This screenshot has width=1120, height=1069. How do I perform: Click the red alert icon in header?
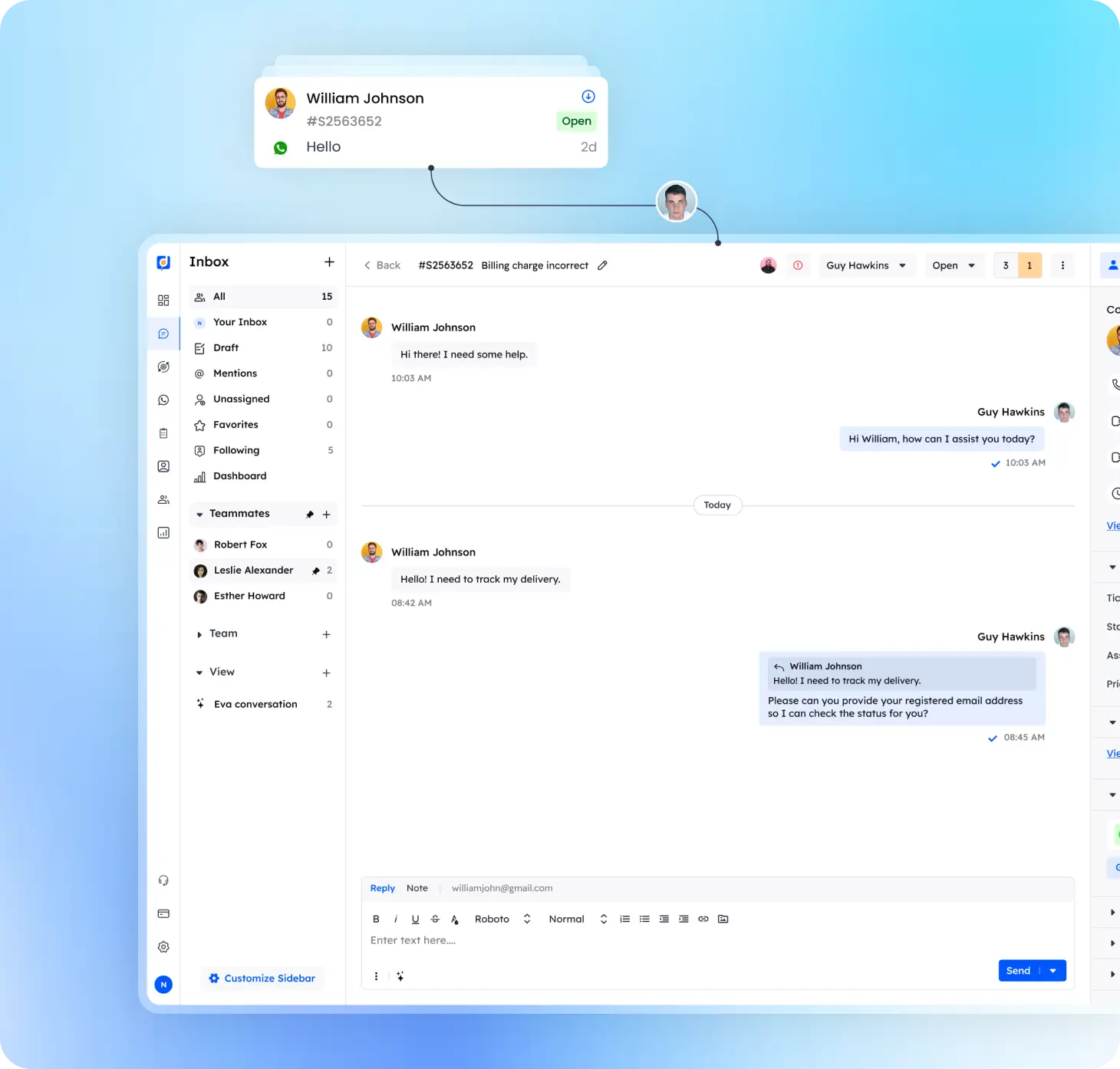pyautogui.click(x=798, y=265)
